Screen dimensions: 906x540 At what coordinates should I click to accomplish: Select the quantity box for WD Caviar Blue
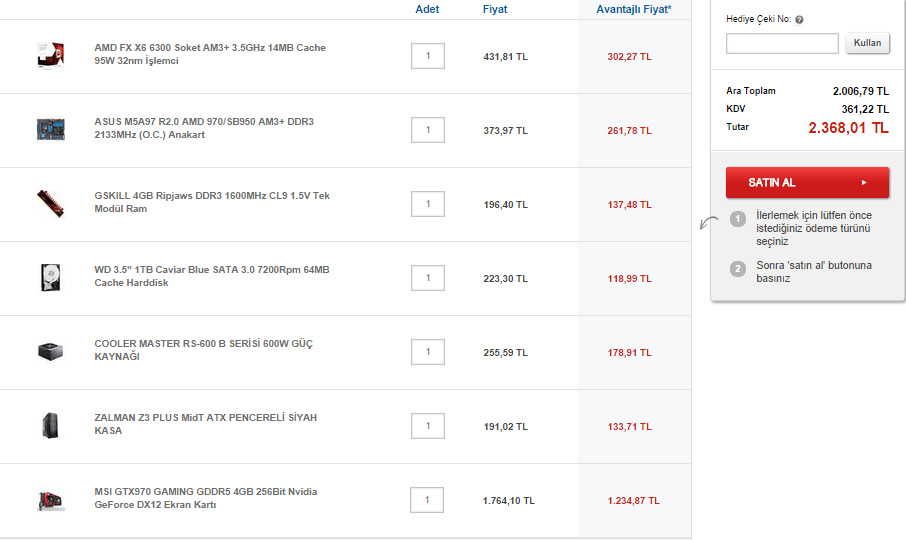(428, 278)
